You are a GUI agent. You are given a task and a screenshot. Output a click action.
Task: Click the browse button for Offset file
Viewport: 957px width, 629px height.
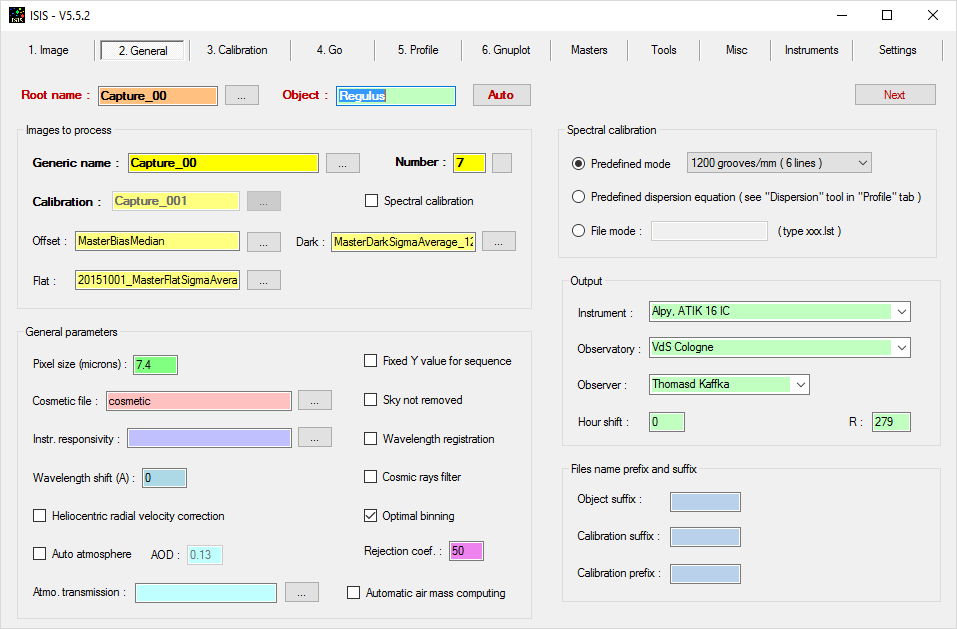[263, 242]
